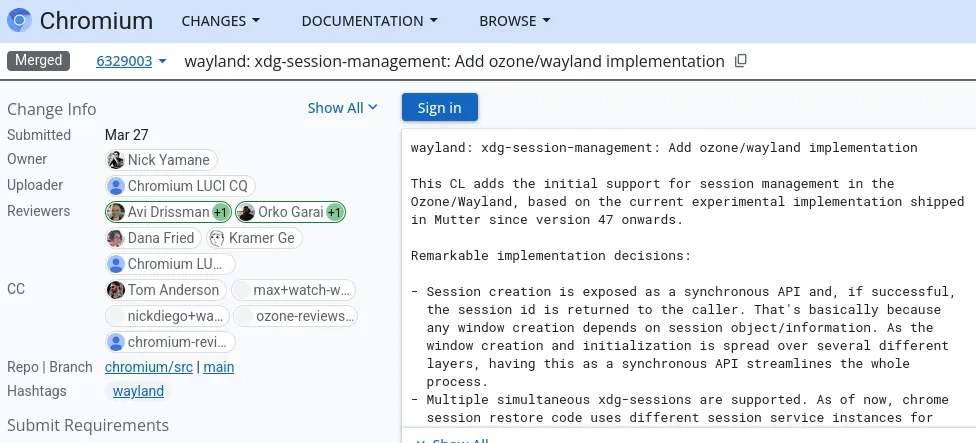The image size is (976, 443).
Task: Open the DOCUMENTATION menu
Action: (x=369, y=20)
